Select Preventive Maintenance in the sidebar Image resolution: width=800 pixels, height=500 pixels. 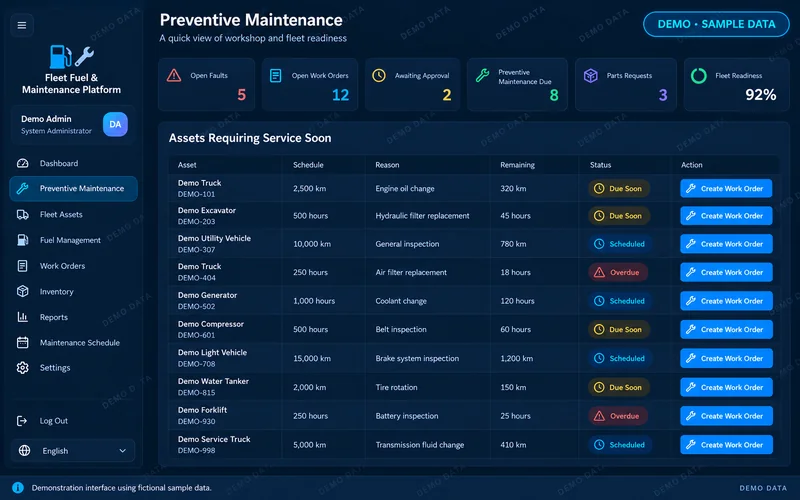(x=73, y=189)
